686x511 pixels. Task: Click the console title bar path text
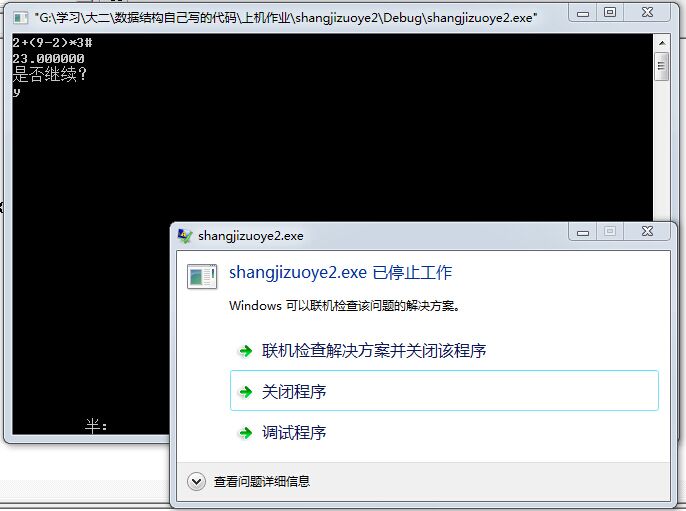point(286,18)
